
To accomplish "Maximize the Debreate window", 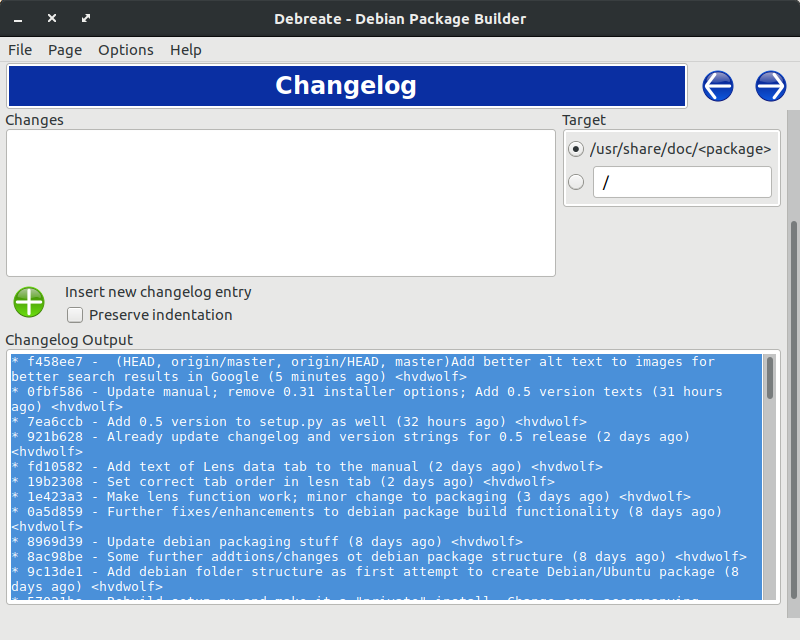I will tap(86, 18).
